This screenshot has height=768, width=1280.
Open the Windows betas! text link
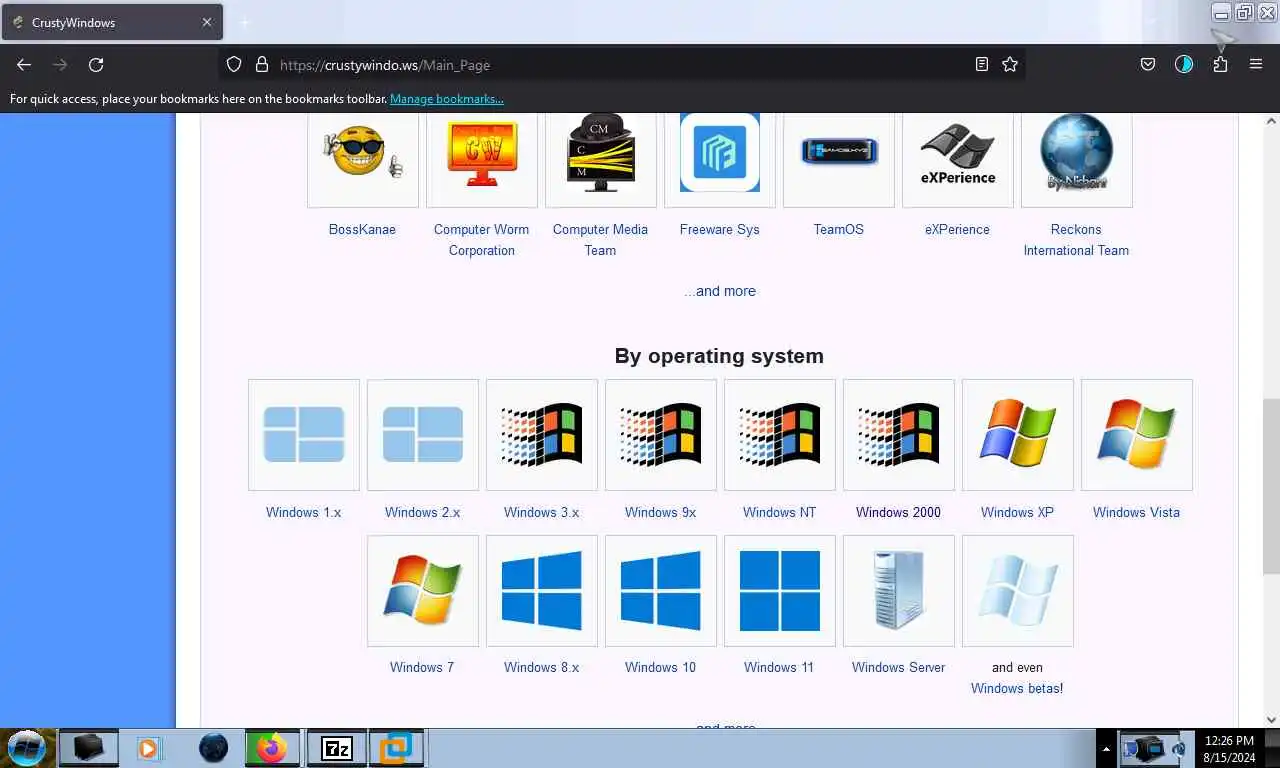(x=1017, y=688)
